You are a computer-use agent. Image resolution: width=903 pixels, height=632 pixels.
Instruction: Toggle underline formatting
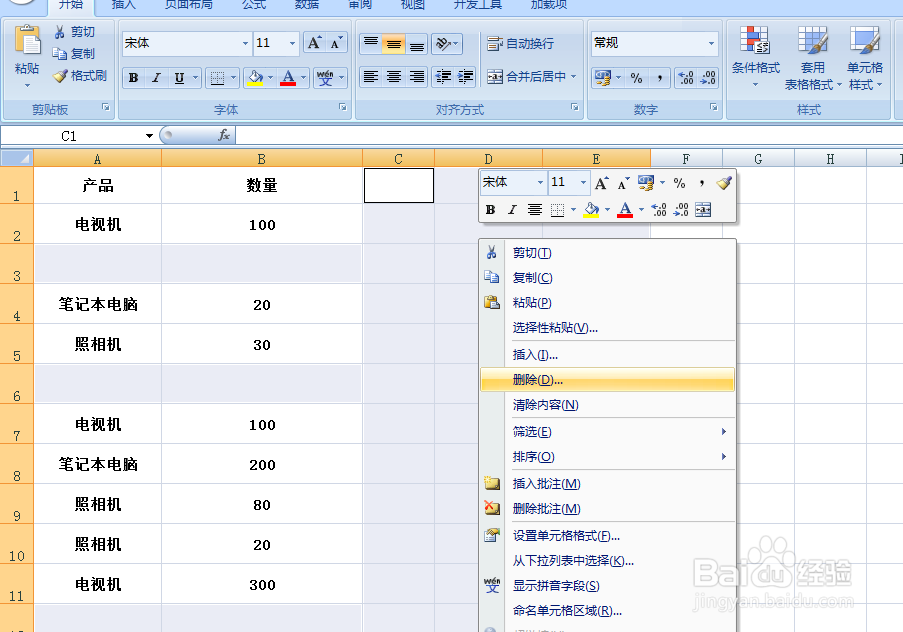tap(179, 77)
